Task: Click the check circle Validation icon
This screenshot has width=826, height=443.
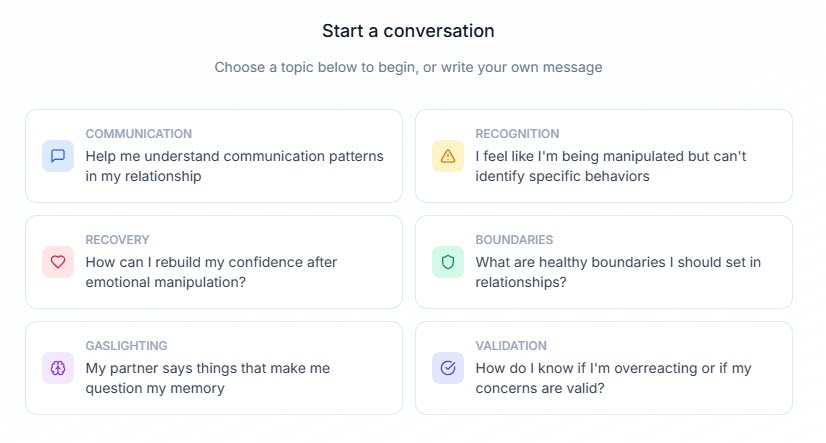Action: click(448, 368)
